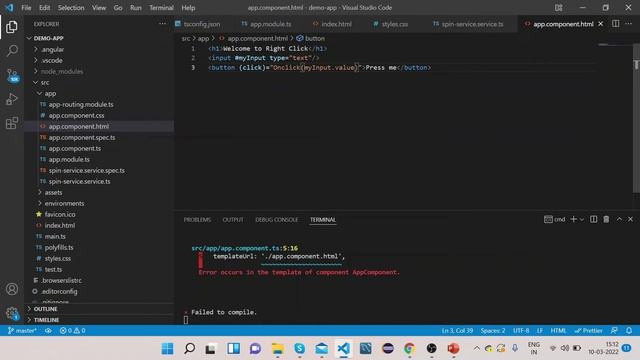Click the master branch status item
The image size is (640, 360).
22,330
